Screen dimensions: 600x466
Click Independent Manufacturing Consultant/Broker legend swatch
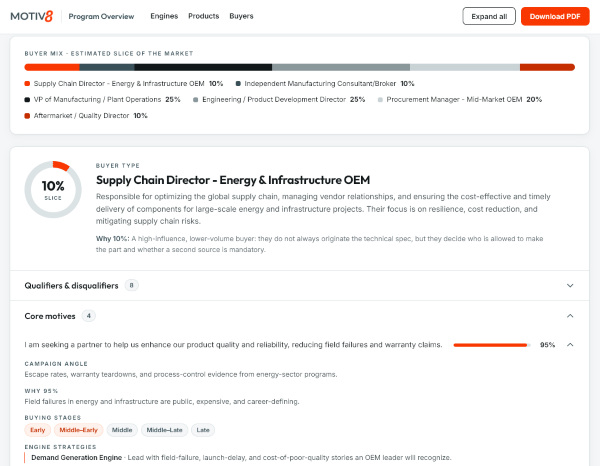pos(238,84)
